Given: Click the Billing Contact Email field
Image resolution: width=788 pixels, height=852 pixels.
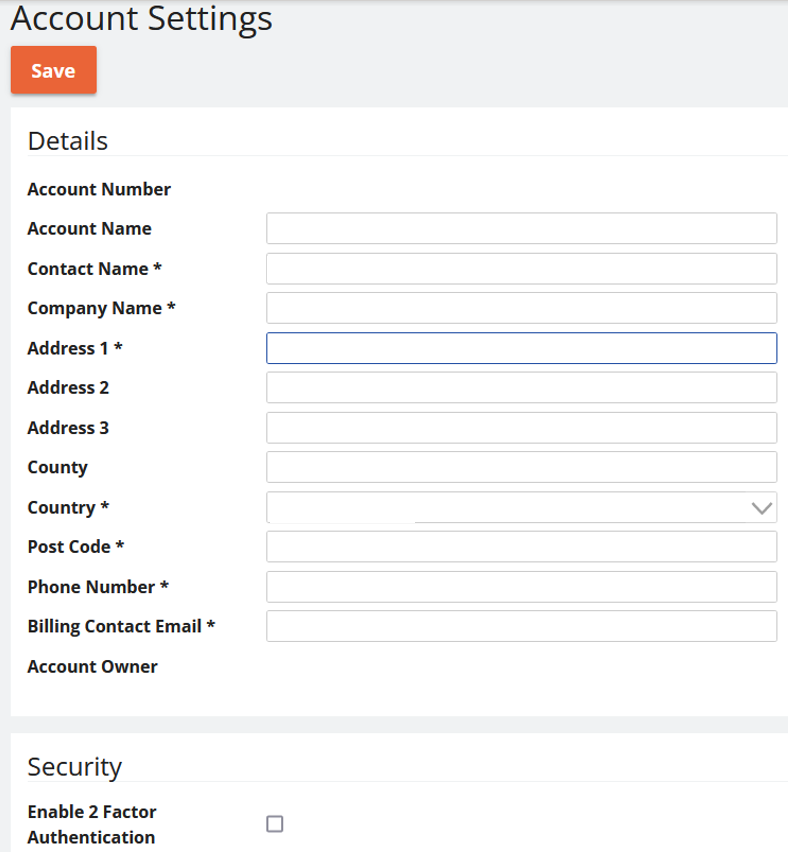Looking at the screenshot, I should (x=521, y=626).
